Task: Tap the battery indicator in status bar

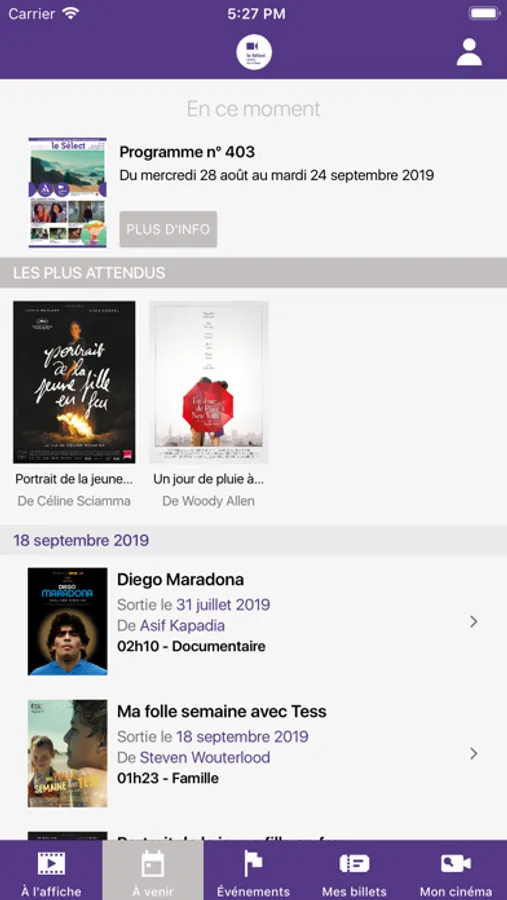Action: 484,14
